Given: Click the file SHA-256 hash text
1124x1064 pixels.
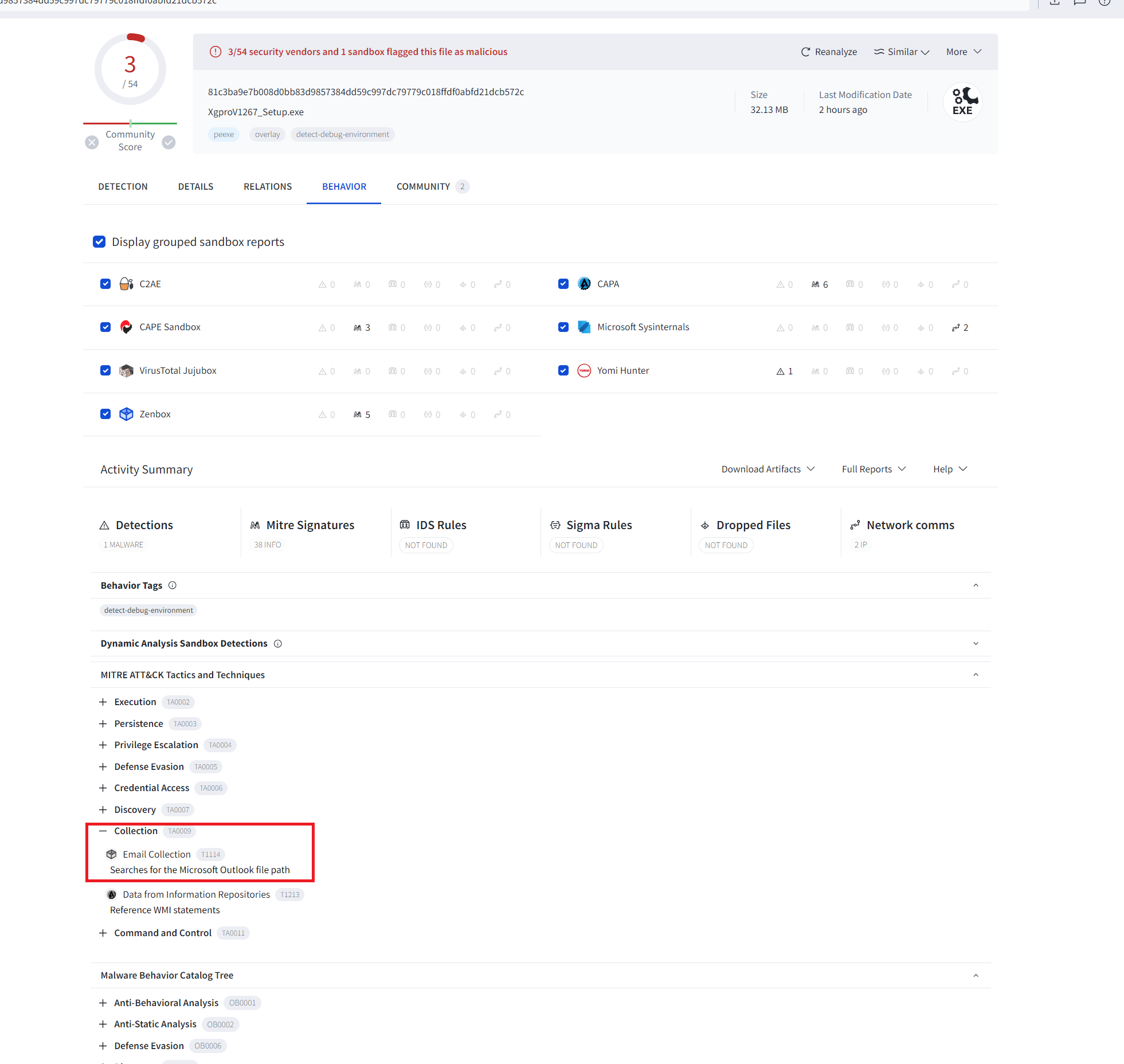Looking at the screenshot, I should point(366,92).
